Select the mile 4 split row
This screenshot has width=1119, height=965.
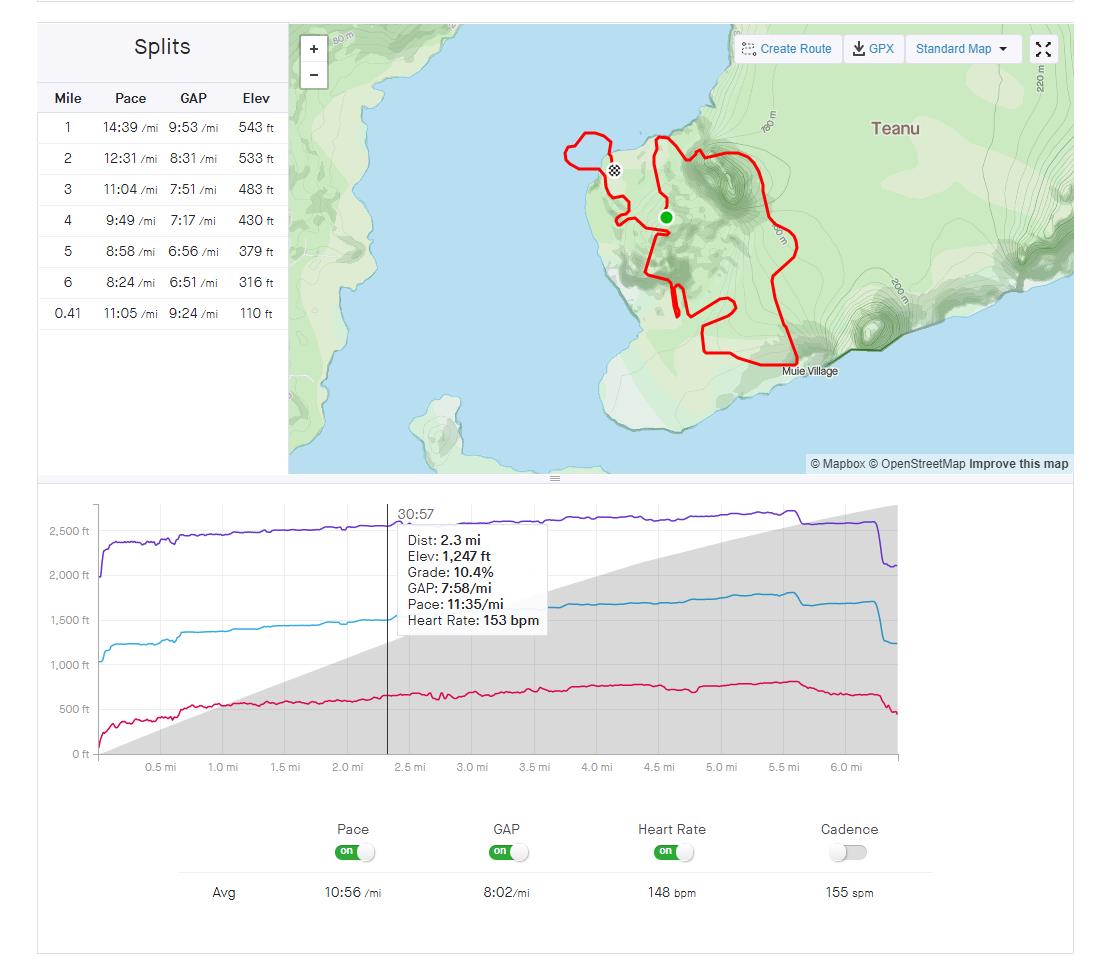pos(162,221)
